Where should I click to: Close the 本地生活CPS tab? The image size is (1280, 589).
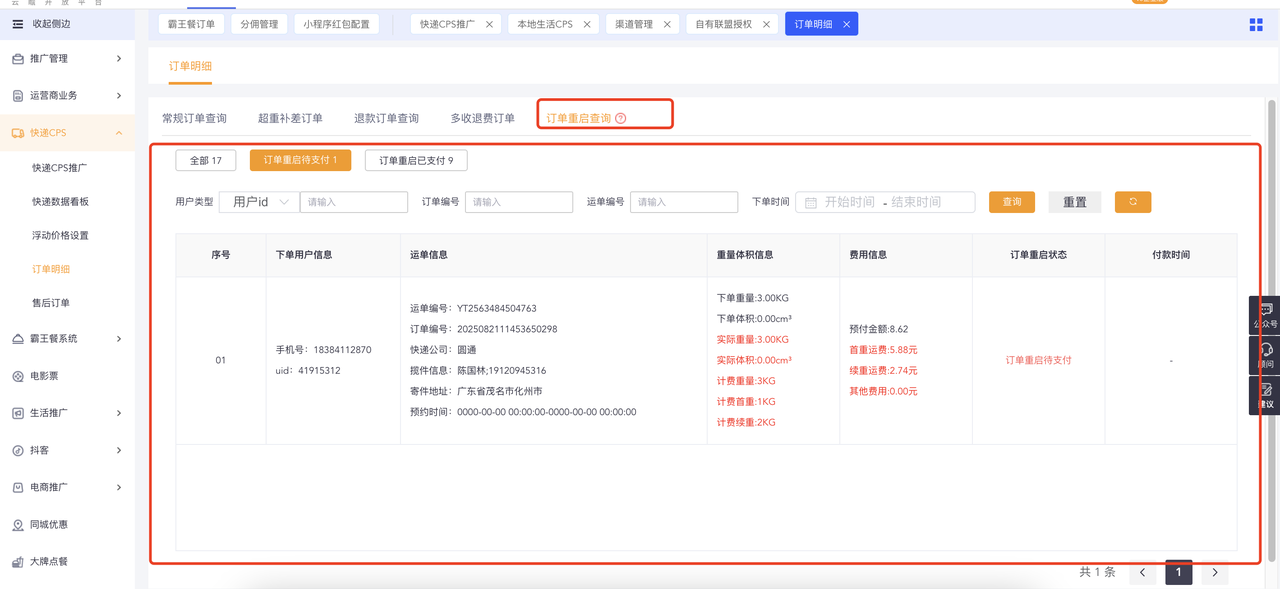click(587, 25)
